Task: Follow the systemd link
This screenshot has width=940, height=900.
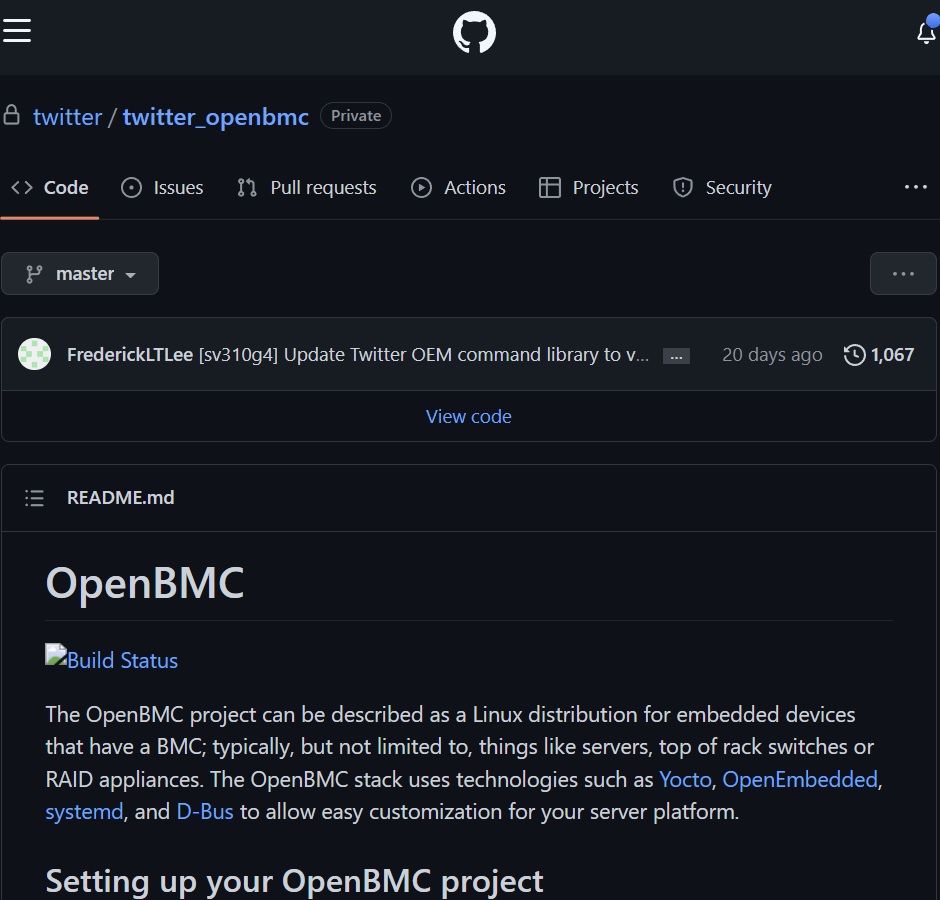Action: click(x=84, y=811)
